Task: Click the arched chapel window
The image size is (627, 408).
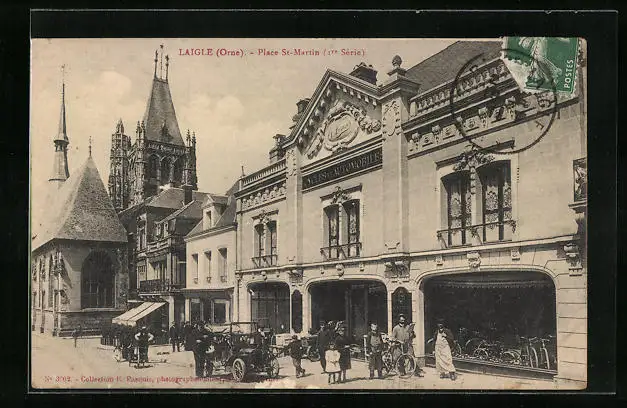Action: [97, 280]
